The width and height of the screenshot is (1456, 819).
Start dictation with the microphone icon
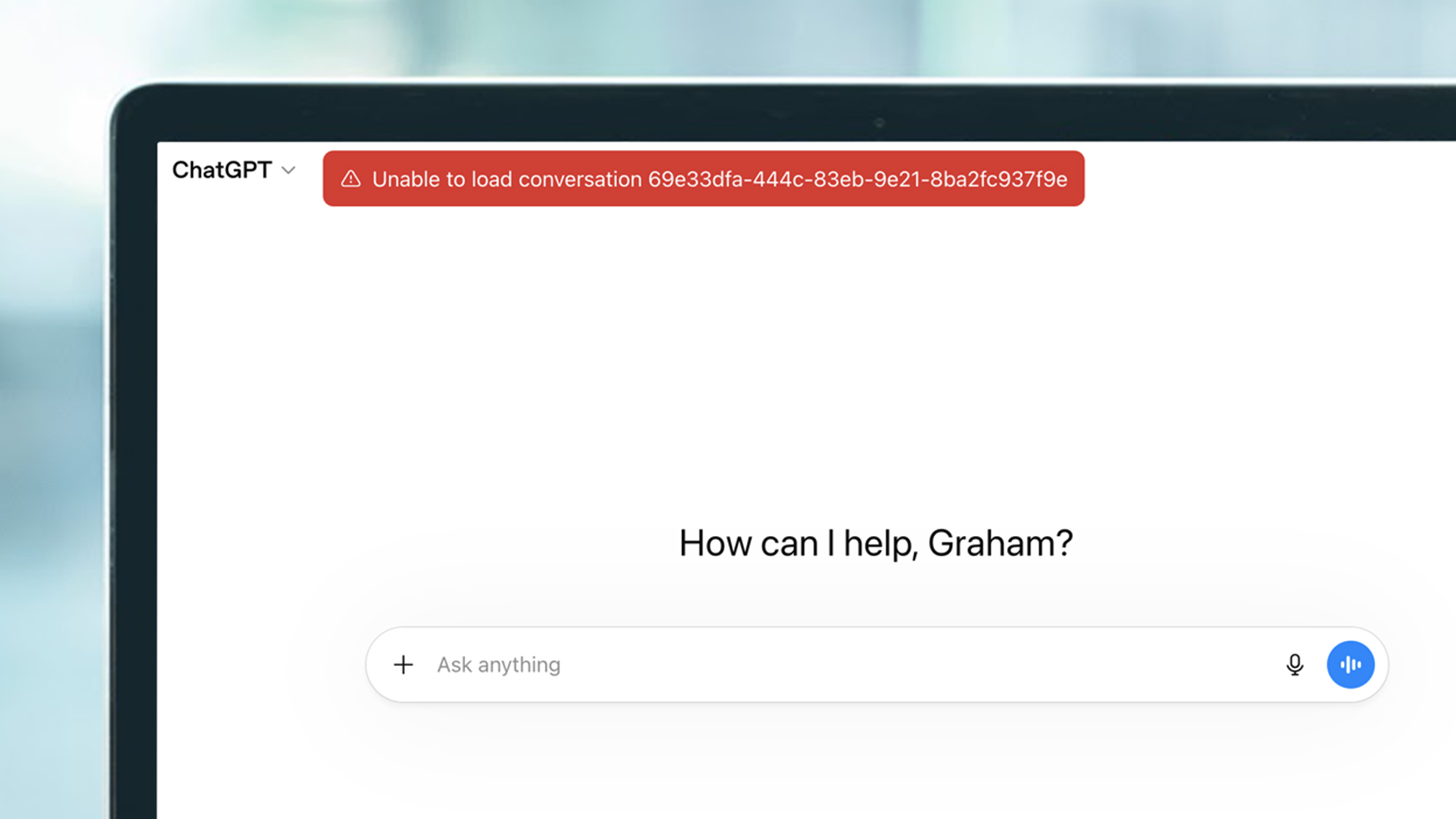(1294, 665)
